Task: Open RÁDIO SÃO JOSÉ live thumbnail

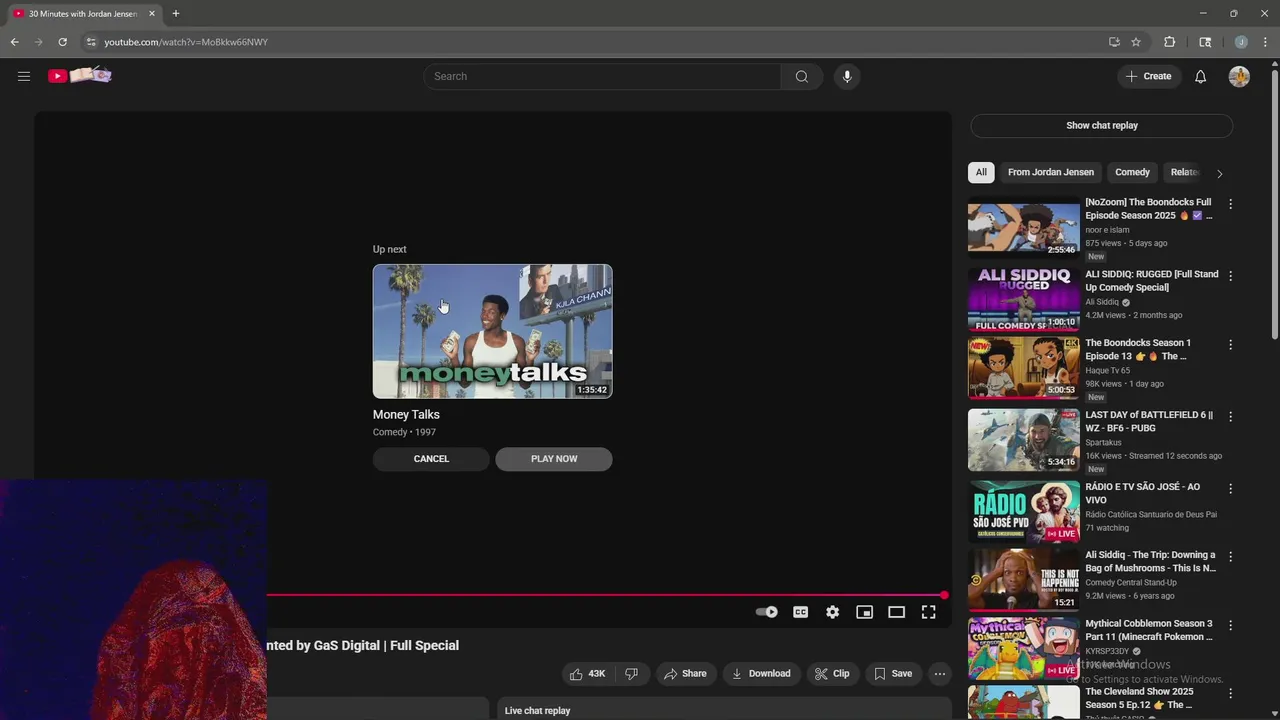Action: (x=1023, y=512)
